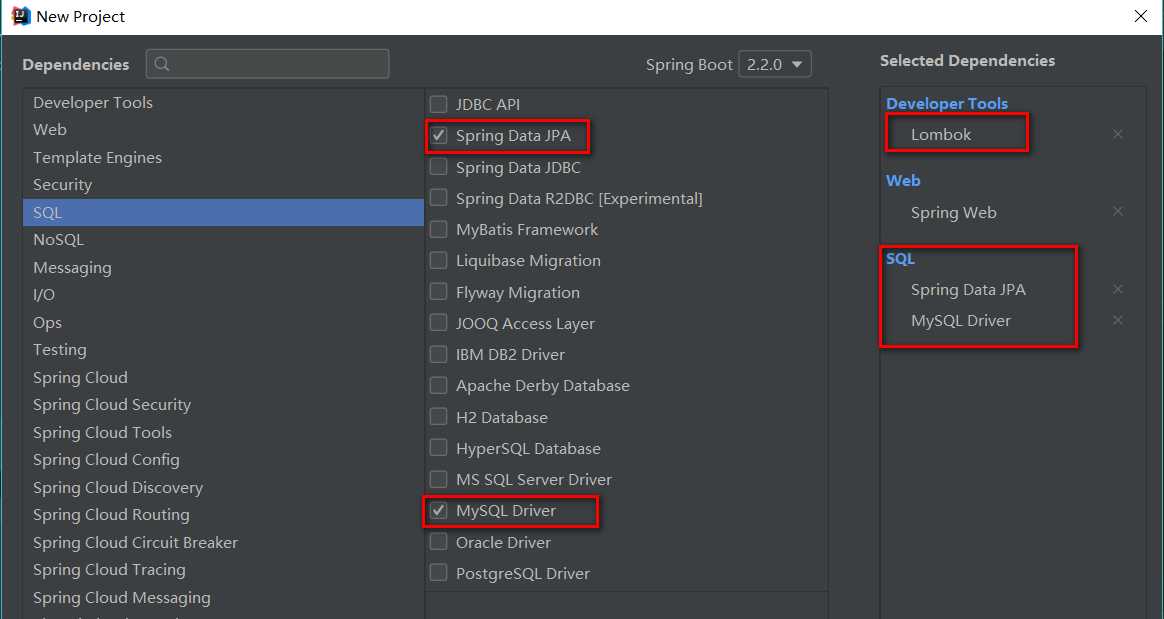Viewport: 1164px width, 619px height.
Task: Remove Spring Data JPA from selected list
Action: [x=1118, y=289]
